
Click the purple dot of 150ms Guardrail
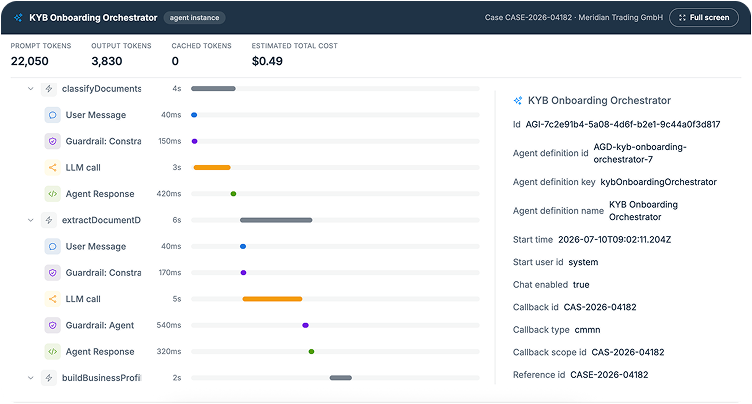[195, 141]
